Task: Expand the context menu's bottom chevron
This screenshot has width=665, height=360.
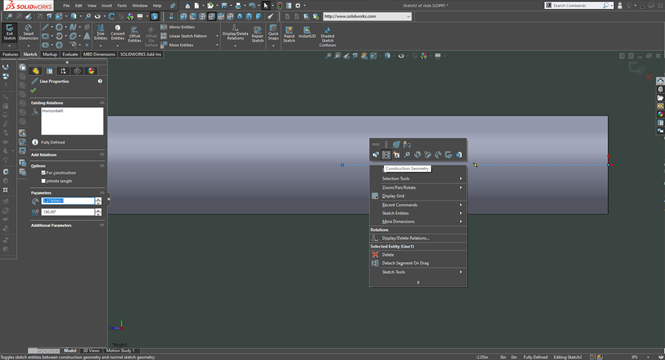Action: pos(418,282)
